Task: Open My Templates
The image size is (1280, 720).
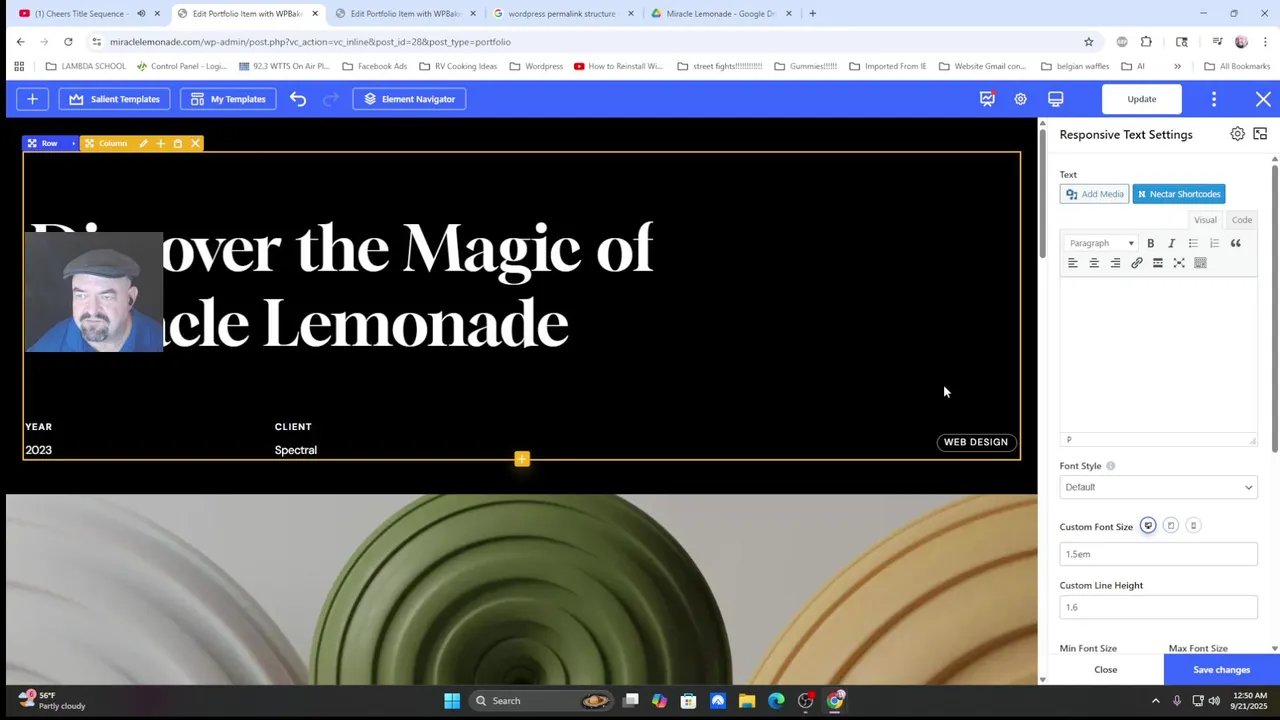Action: click(228, 99)
